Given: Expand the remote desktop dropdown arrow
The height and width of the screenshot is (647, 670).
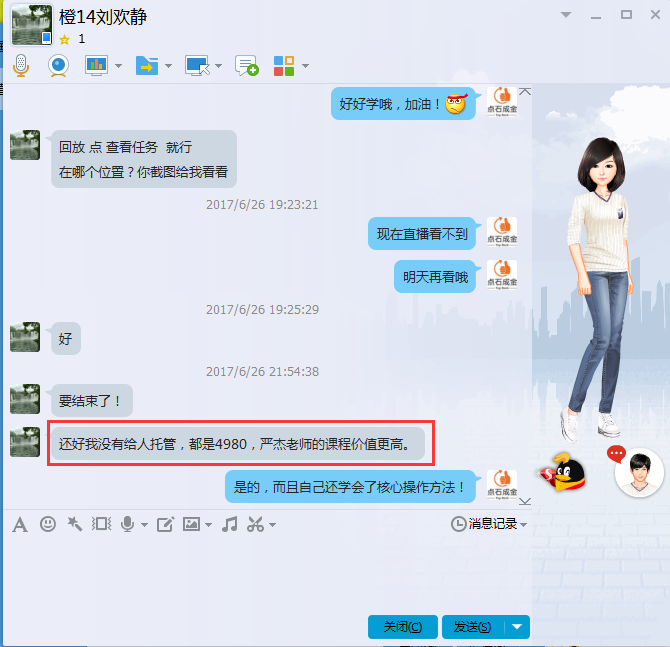Looking at the screenshot, I should pyautogui.click(x=218, y=66).
